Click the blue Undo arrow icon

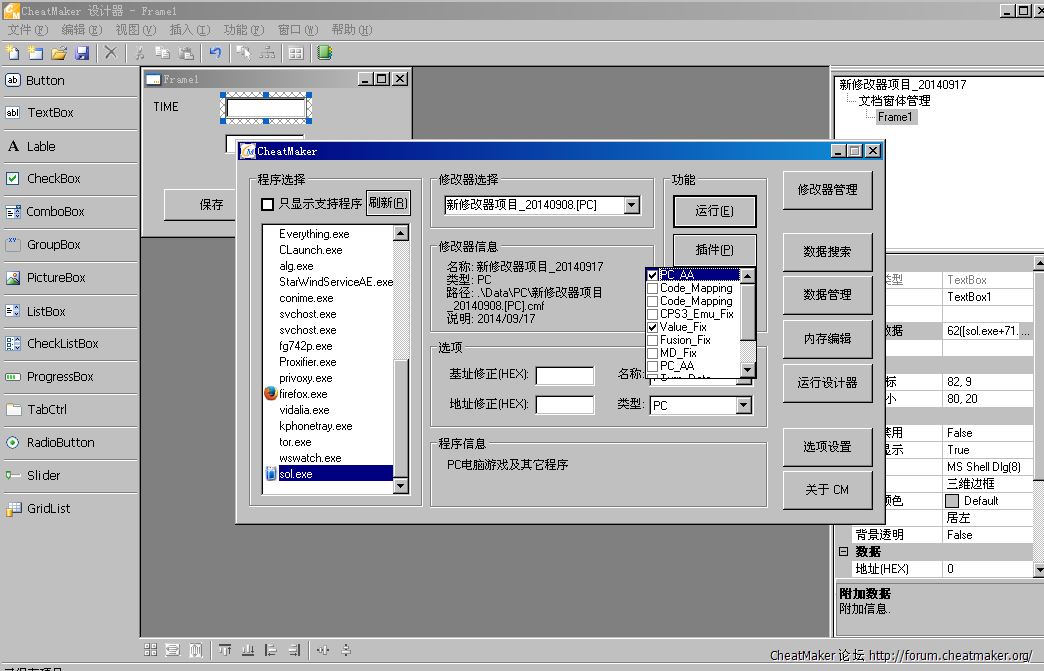click(x=215, y=53)
